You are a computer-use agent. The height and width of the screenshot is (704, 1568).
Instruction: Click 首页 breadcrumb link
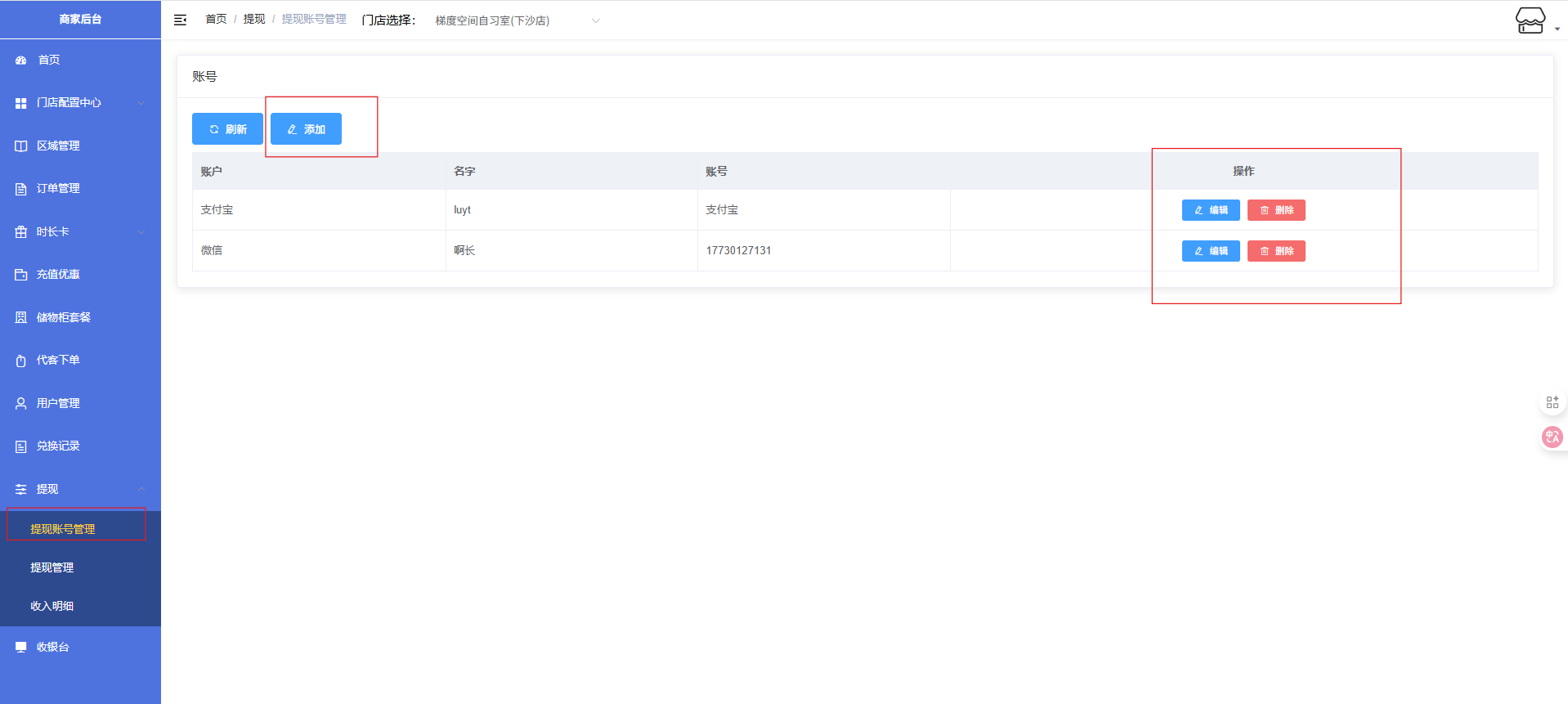(216, 19)
